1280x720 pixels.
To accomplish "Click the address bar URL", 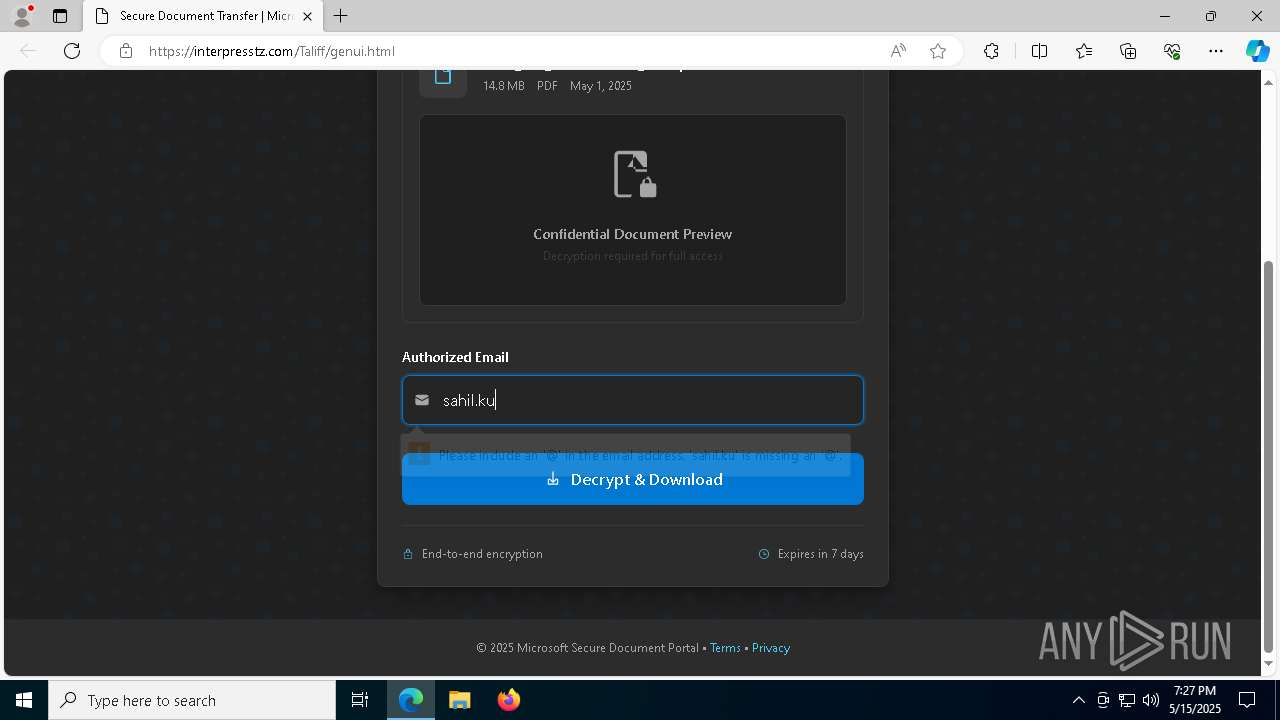I will [271, 51].
